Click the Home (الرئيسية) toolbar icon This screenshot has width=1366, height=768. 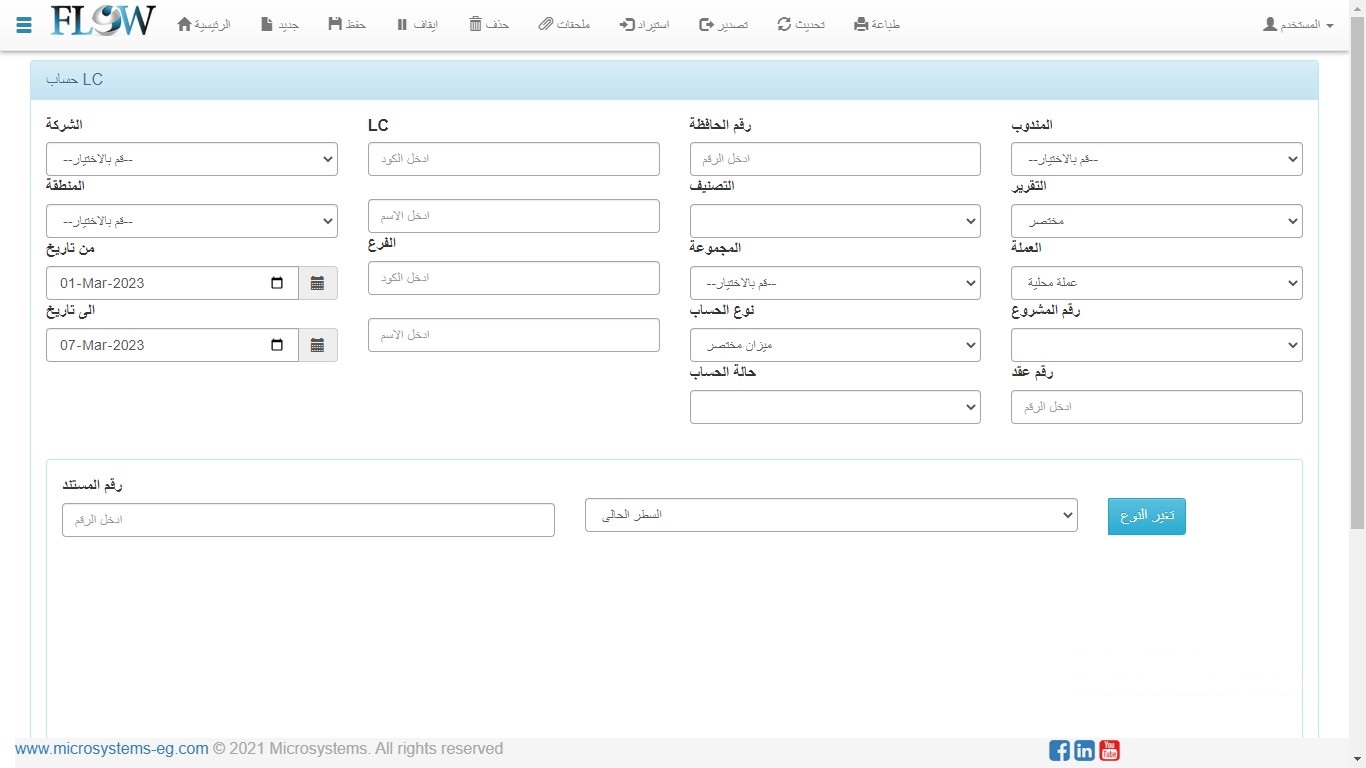[185, 24]
